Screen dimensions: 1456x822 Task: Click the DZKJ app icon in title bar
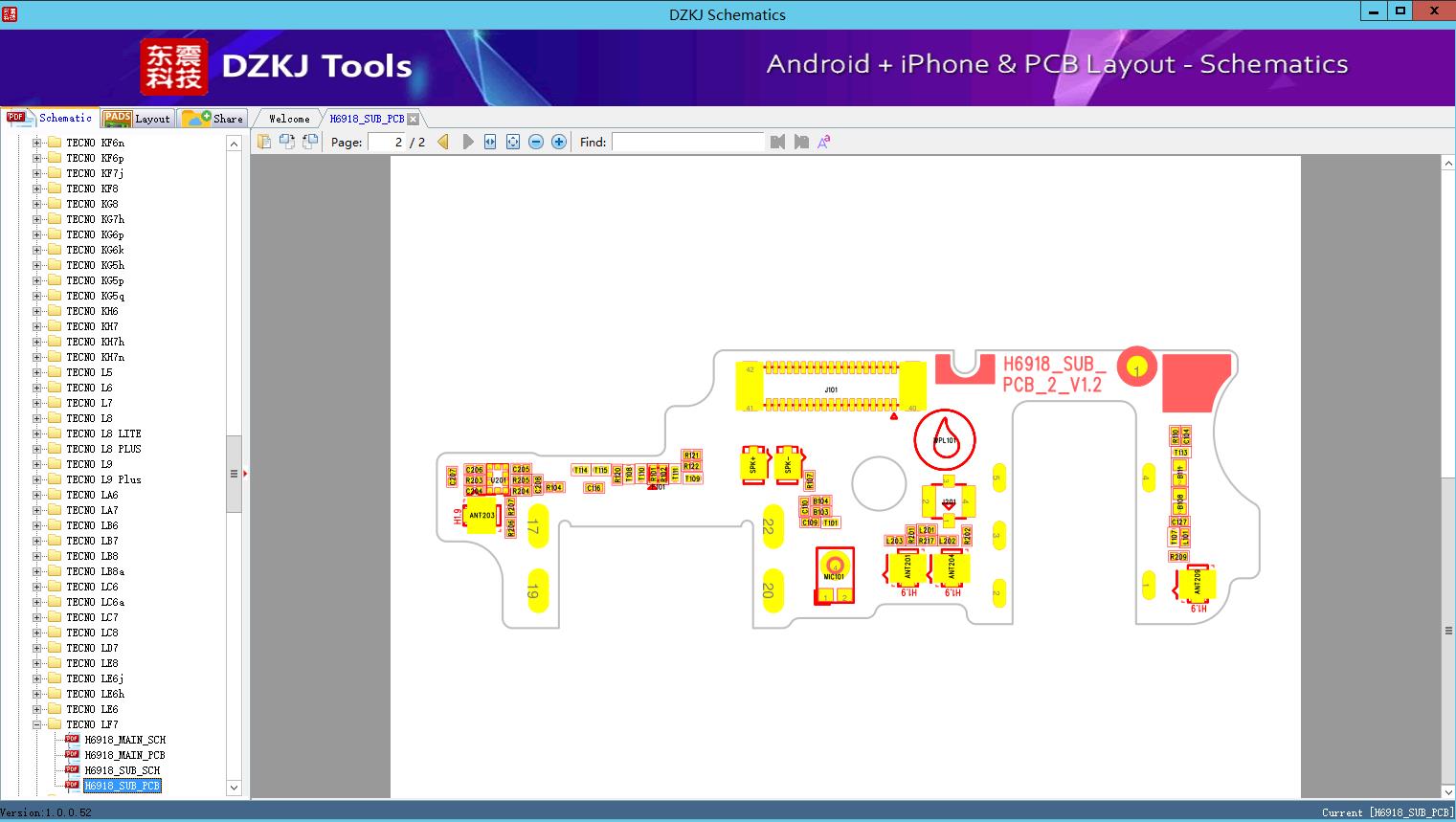pyautogui.click(x=10, y=13)
